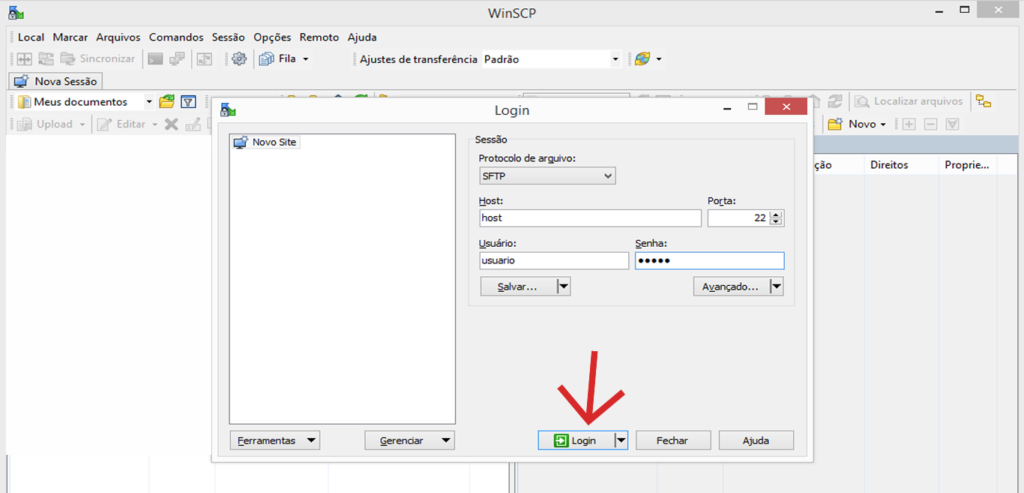This screenshot has width=1024, height=493.
Task: Click the Fila queue icon
Action: (266, 59)
